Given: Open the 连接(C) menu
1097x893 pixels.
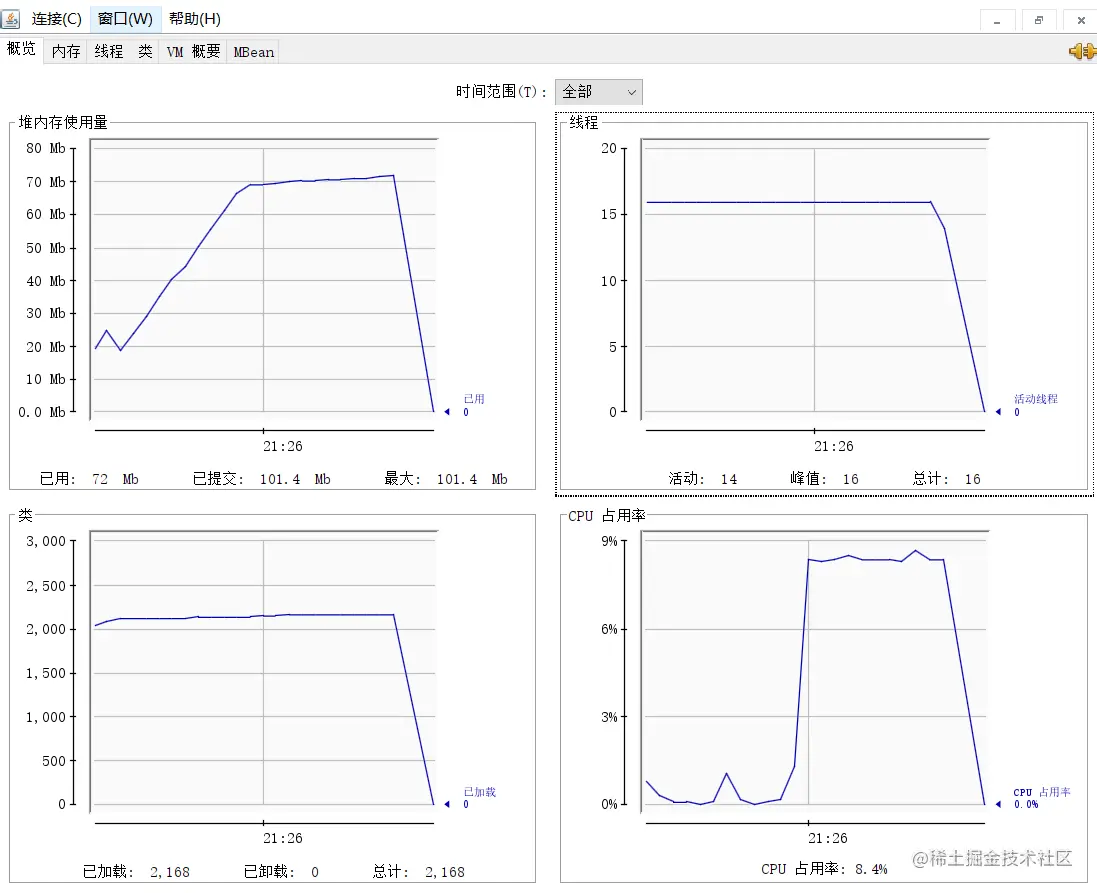Looking at the screenshot, I should point(57,19).
